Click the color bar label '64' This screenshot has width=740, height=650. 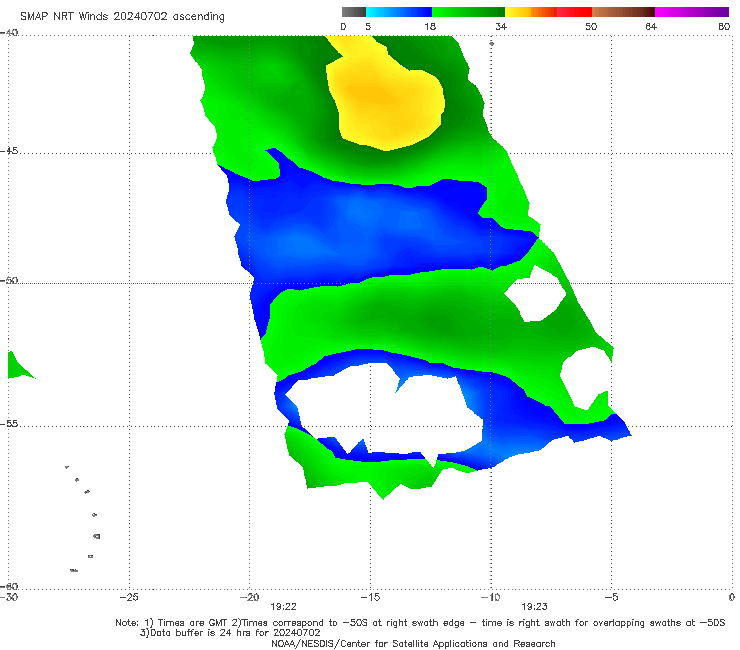(x=651, y=26)
